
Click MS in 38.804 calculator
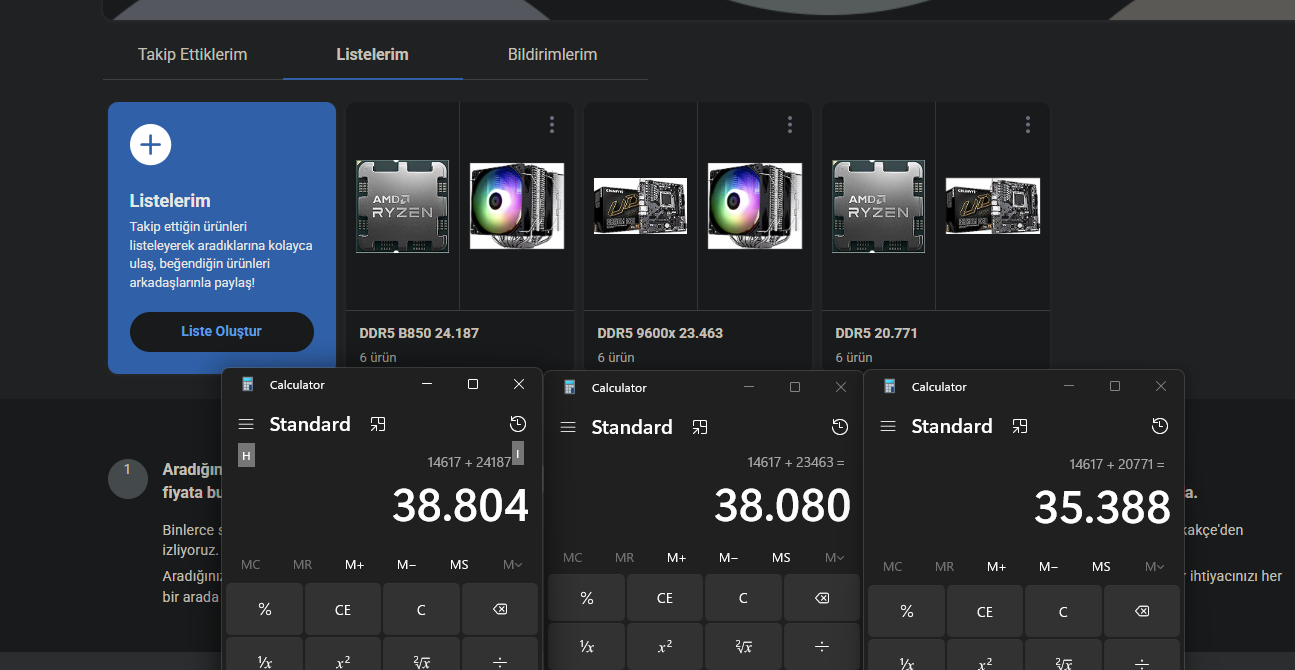coord(459,565)
